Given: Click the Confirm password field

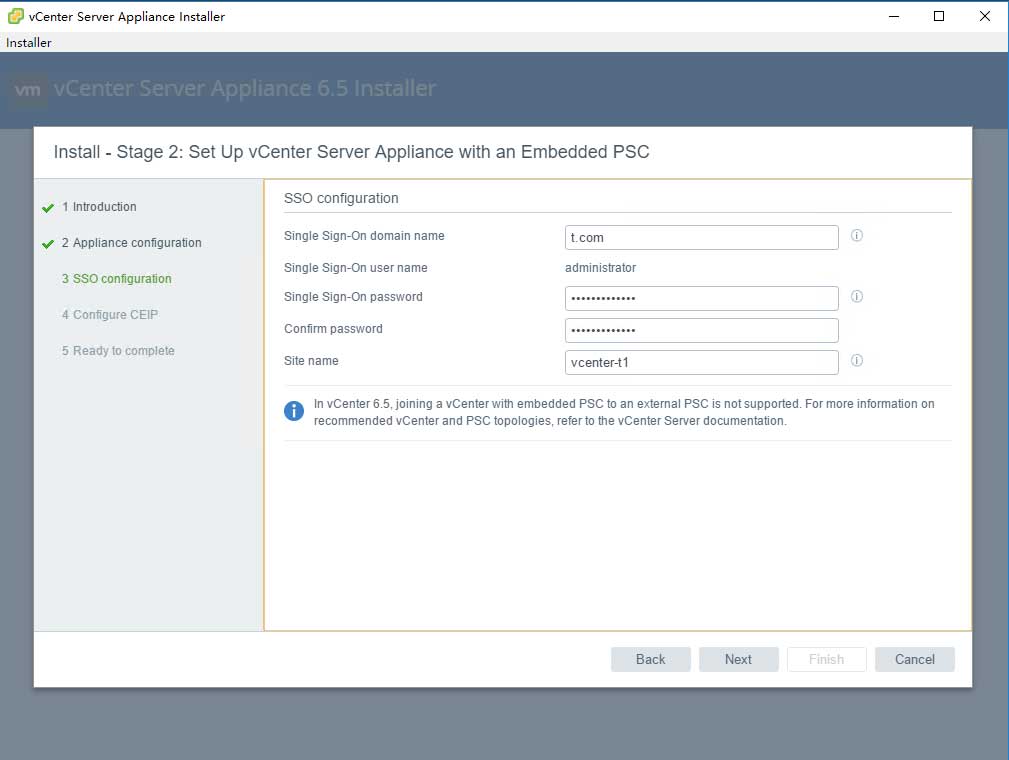Looking at the screenshot, I should (x=701, y=330).
